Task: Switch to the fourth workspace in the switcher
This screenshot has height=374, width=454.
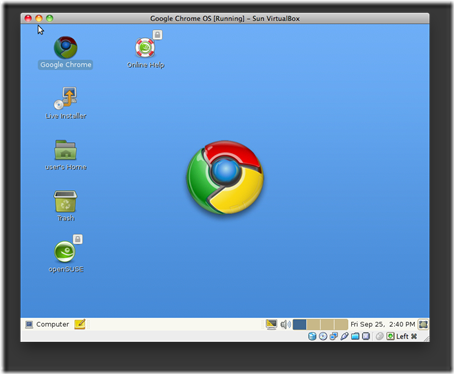Action: point(341,324)
